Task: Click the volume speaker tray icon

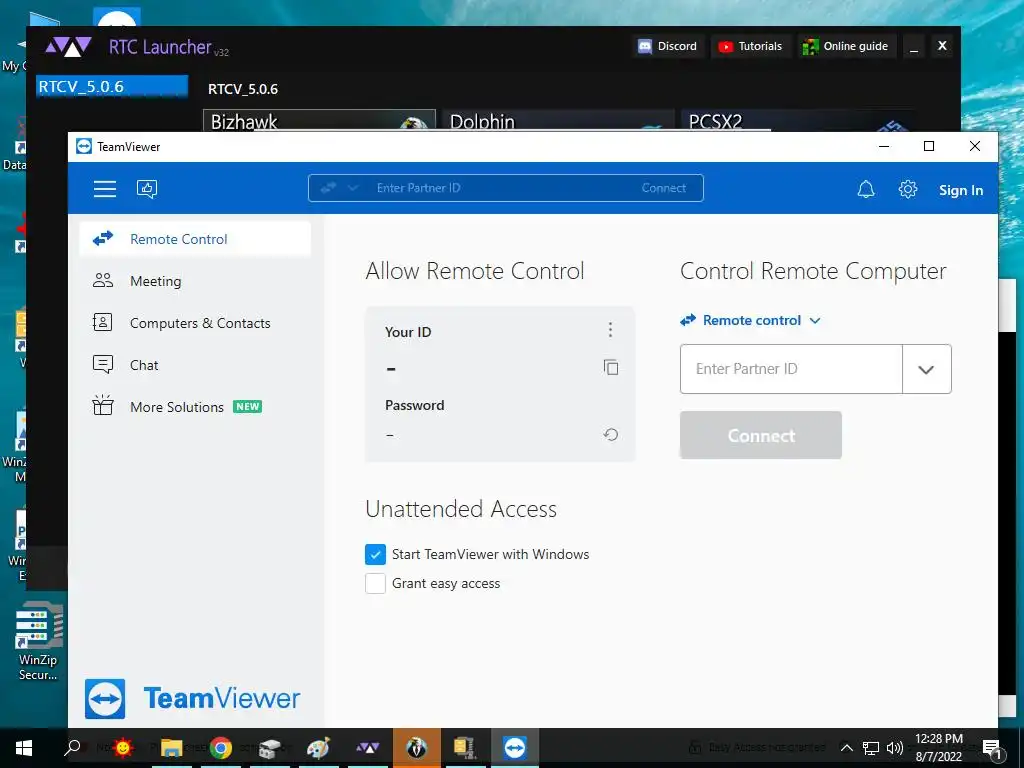Action: tap(895, 748)
